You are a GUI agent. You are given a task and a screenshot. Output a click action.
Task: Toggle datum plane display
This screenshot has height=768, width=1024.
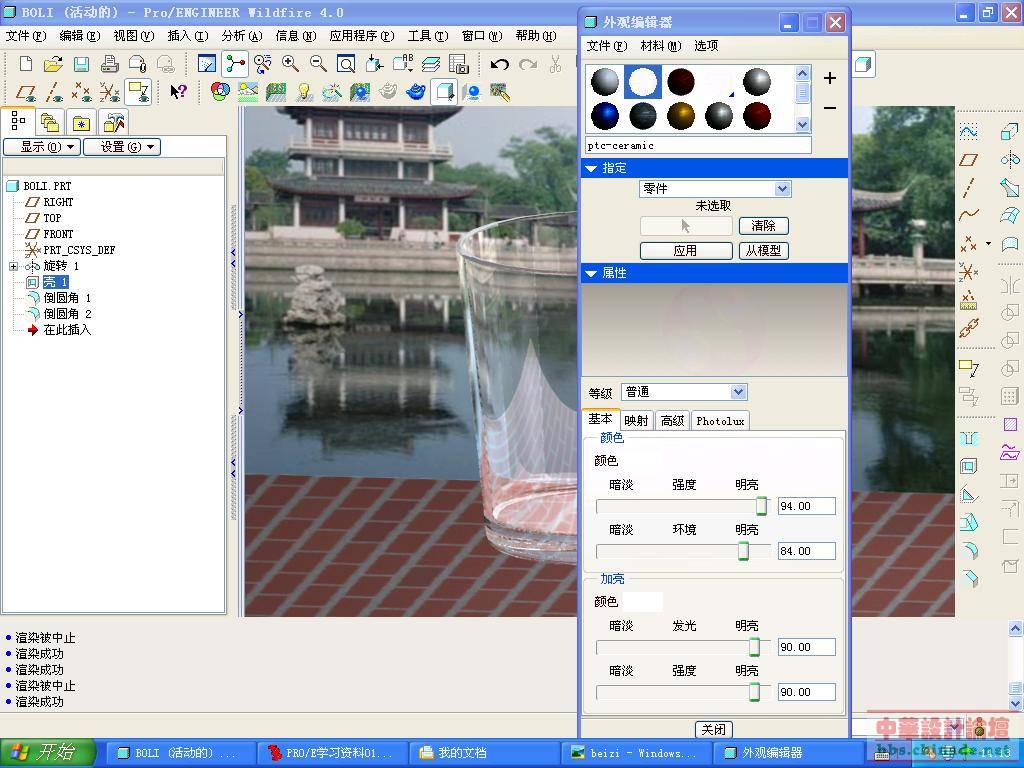27,92
